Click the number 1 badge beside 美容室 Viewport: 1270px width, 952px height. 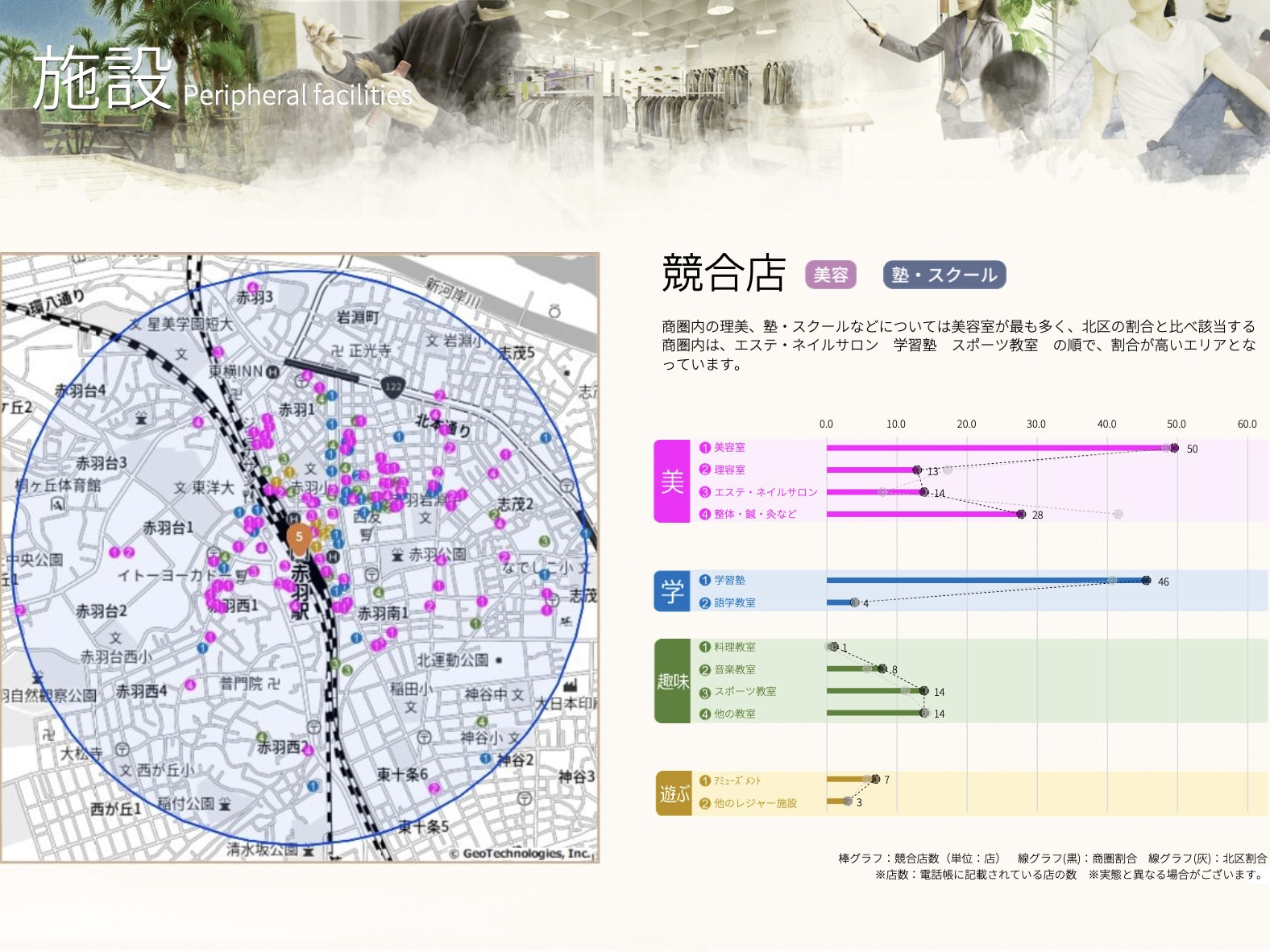[x=705, y=448]
